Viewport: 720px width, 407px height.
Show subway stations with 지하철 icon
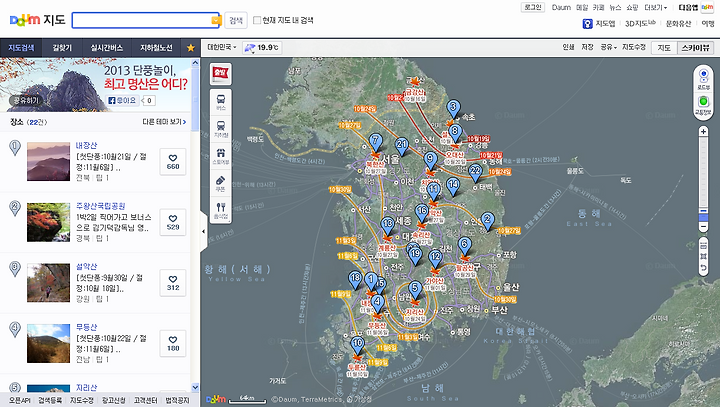(x=221, y=129)
